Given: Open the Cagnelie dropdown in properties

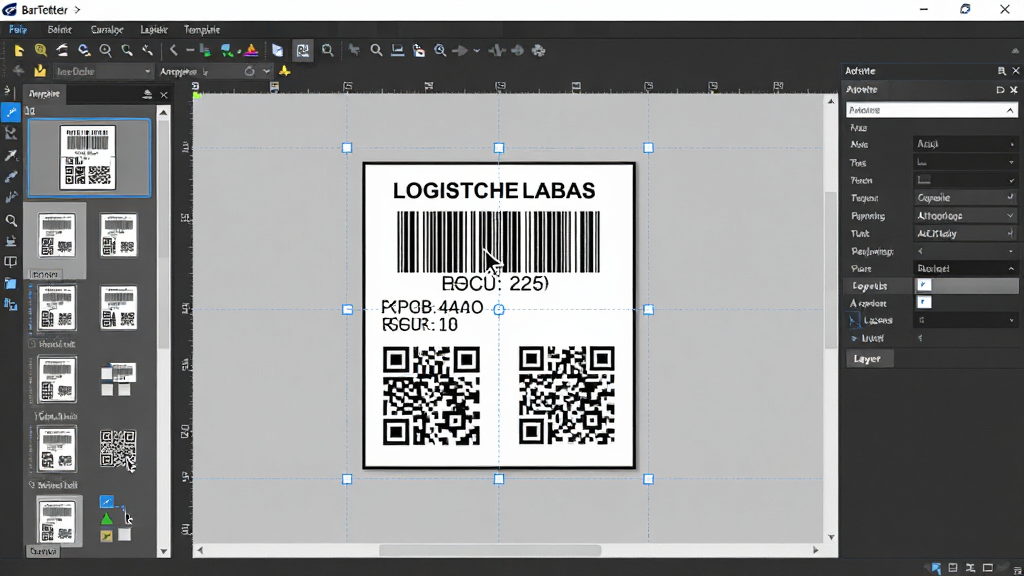Looking at the screenshot, I should click(965, 197).
